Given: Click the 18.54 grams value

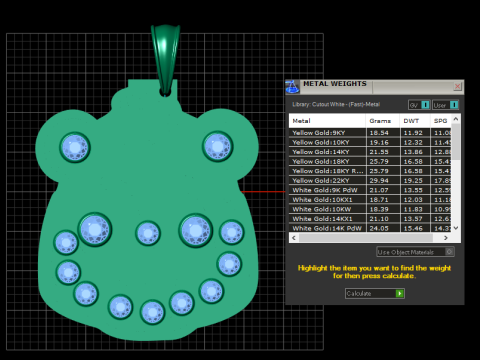Looking at the screenshot, I should tap(379, 133).
